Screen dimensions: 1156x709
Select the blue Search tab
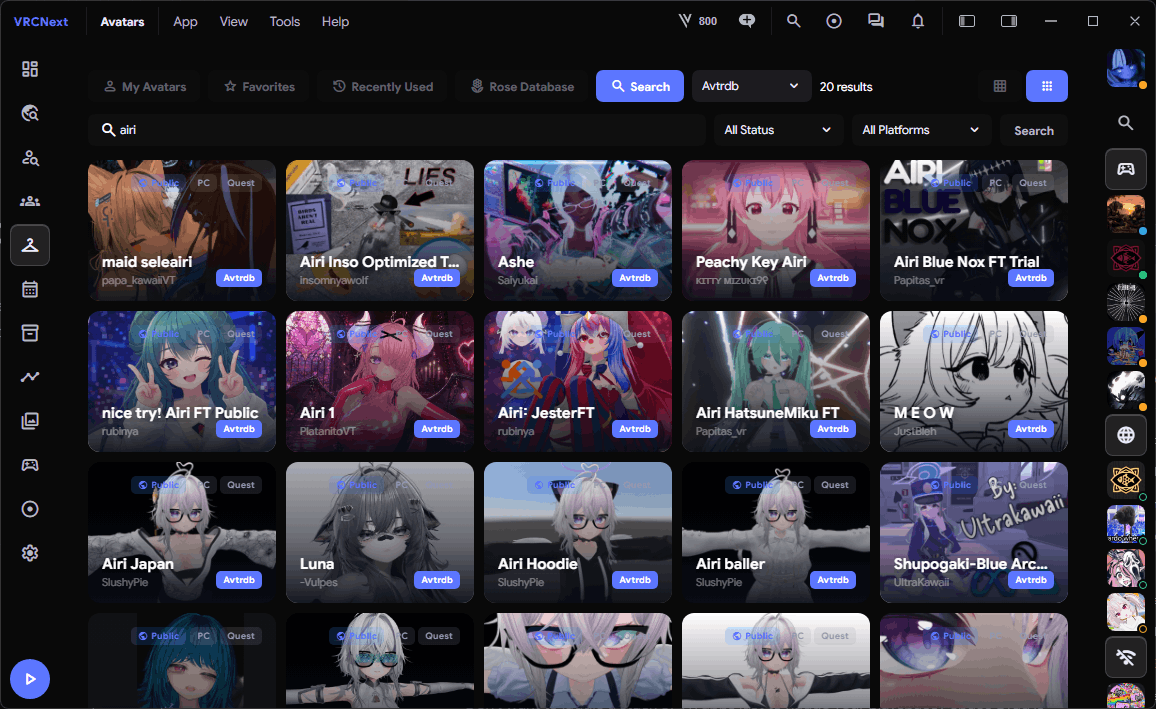pos(640,86)
